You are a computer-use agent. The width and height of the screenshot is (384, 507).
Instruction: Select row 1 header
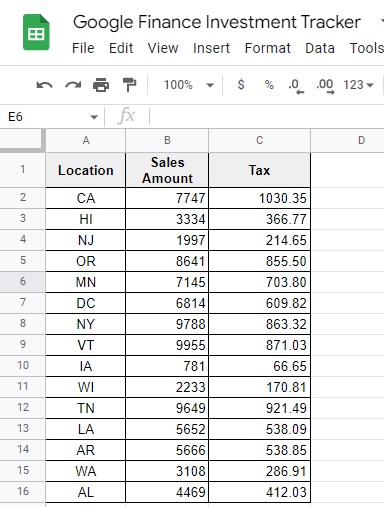(x=22, y=170)
